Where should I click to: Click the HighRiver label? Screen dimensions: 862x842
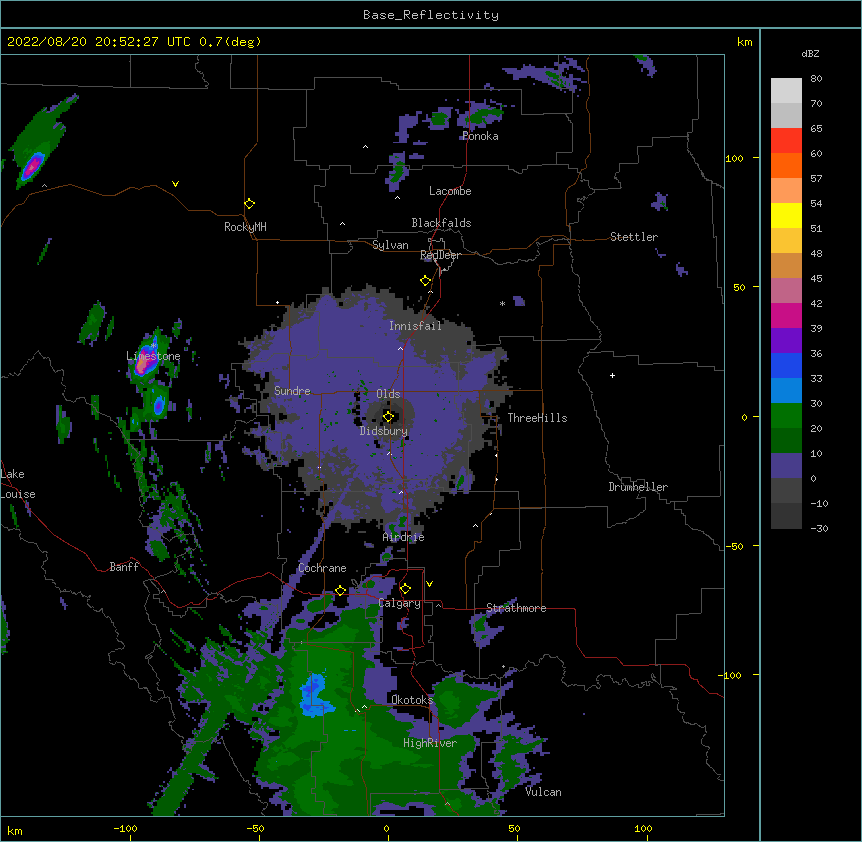tap(430, 743)
